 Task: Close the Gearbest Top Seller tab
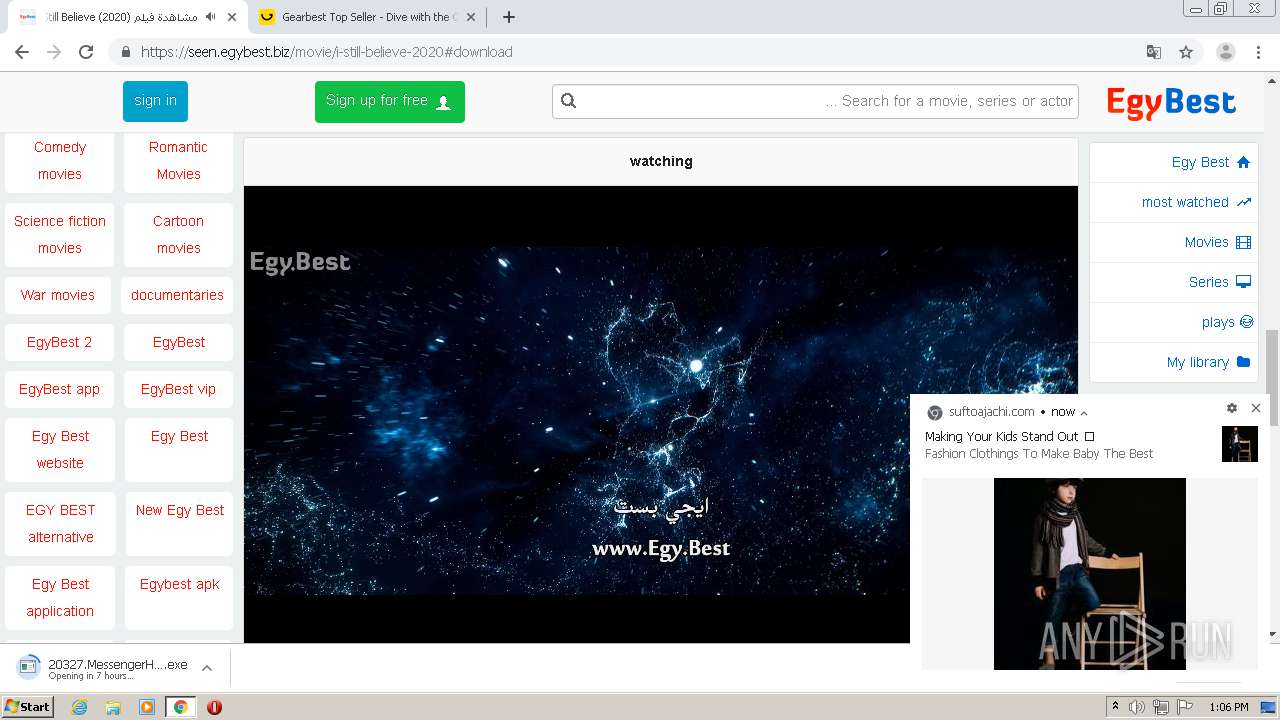471,17
